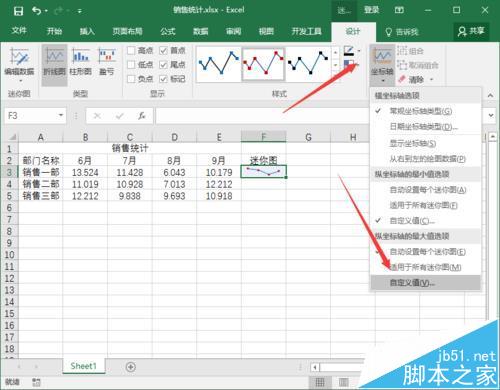Enable the 高点 checkbox
This screenshot has height=390, width=500.
(131, 50)
